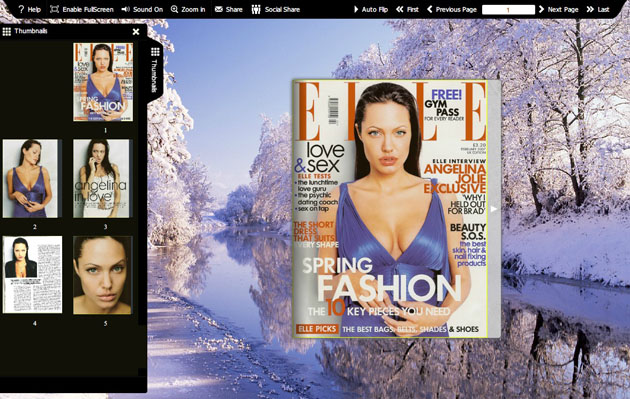This screenshot has height=399, width=630.
Task: Click the Help question mark icon
Action: 21,9
